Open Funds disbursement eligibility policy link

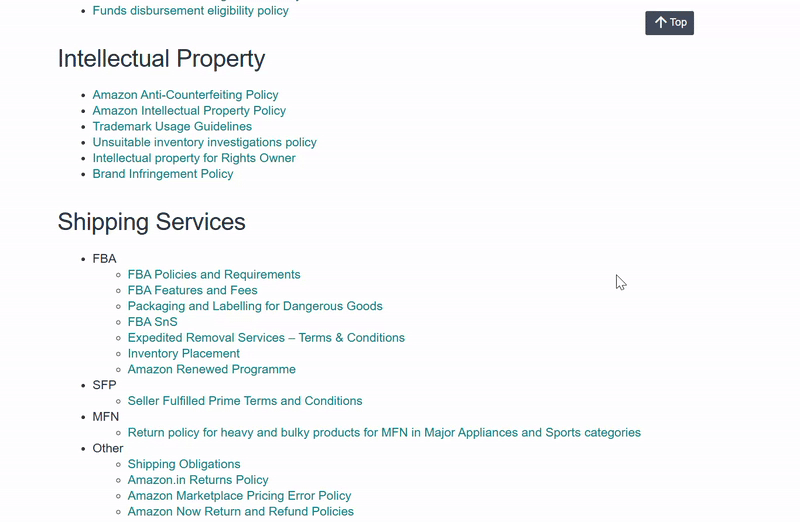(x=190, y=11)
